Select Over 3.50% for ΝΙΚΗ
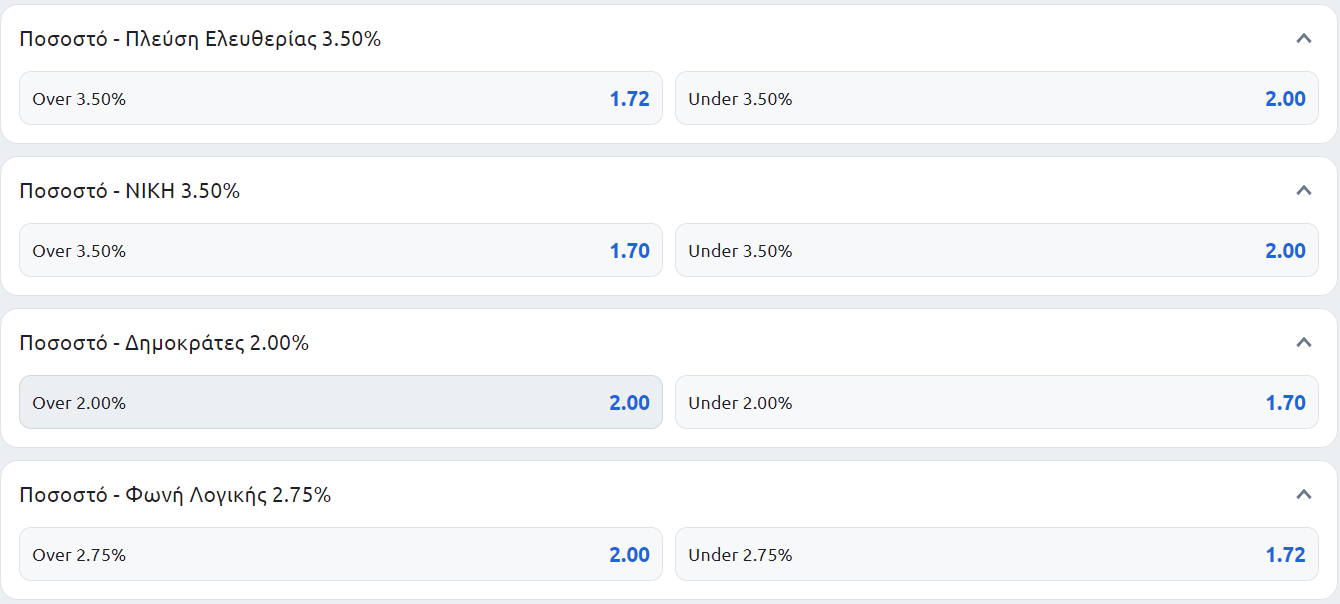This screenshot has width=1340, height=604. [341, 250]
